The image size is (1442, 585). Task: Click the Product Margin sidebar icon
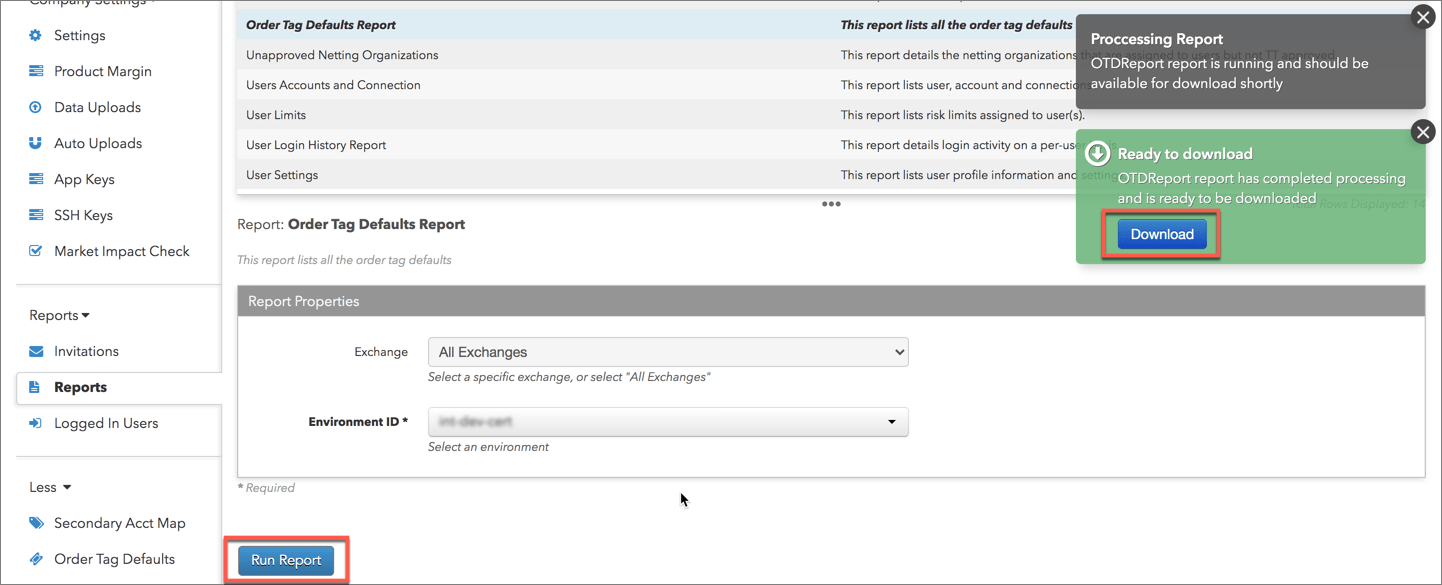pyautogui.click(x=36, y=71)
